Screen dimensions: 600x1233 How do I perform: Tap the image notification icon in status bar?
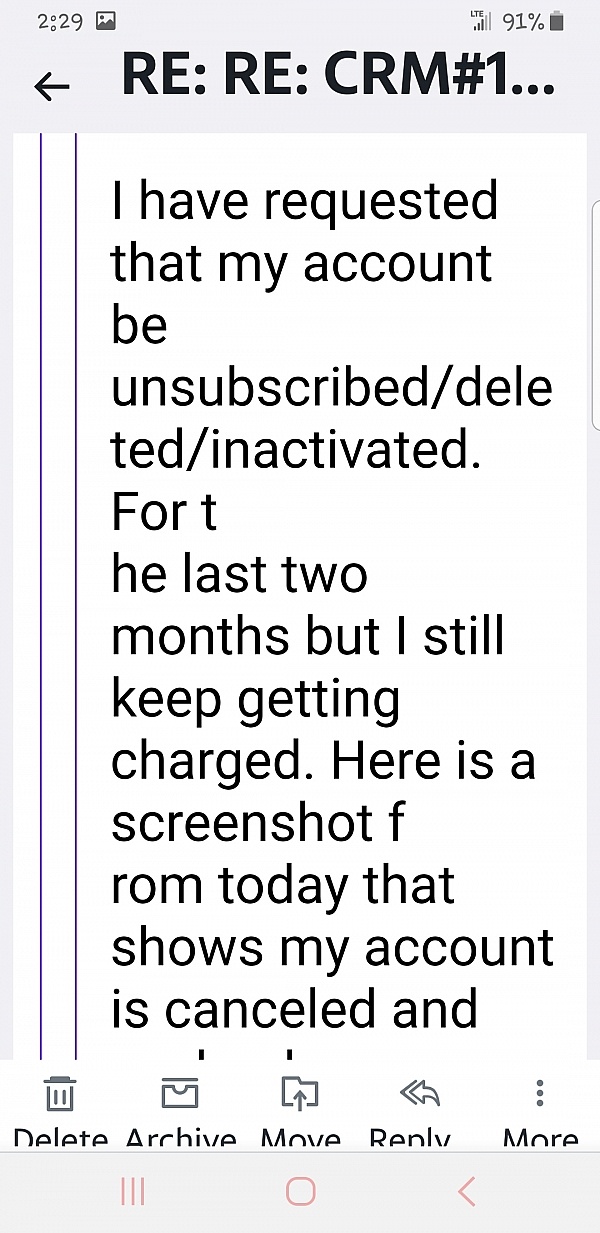[105, 21]
